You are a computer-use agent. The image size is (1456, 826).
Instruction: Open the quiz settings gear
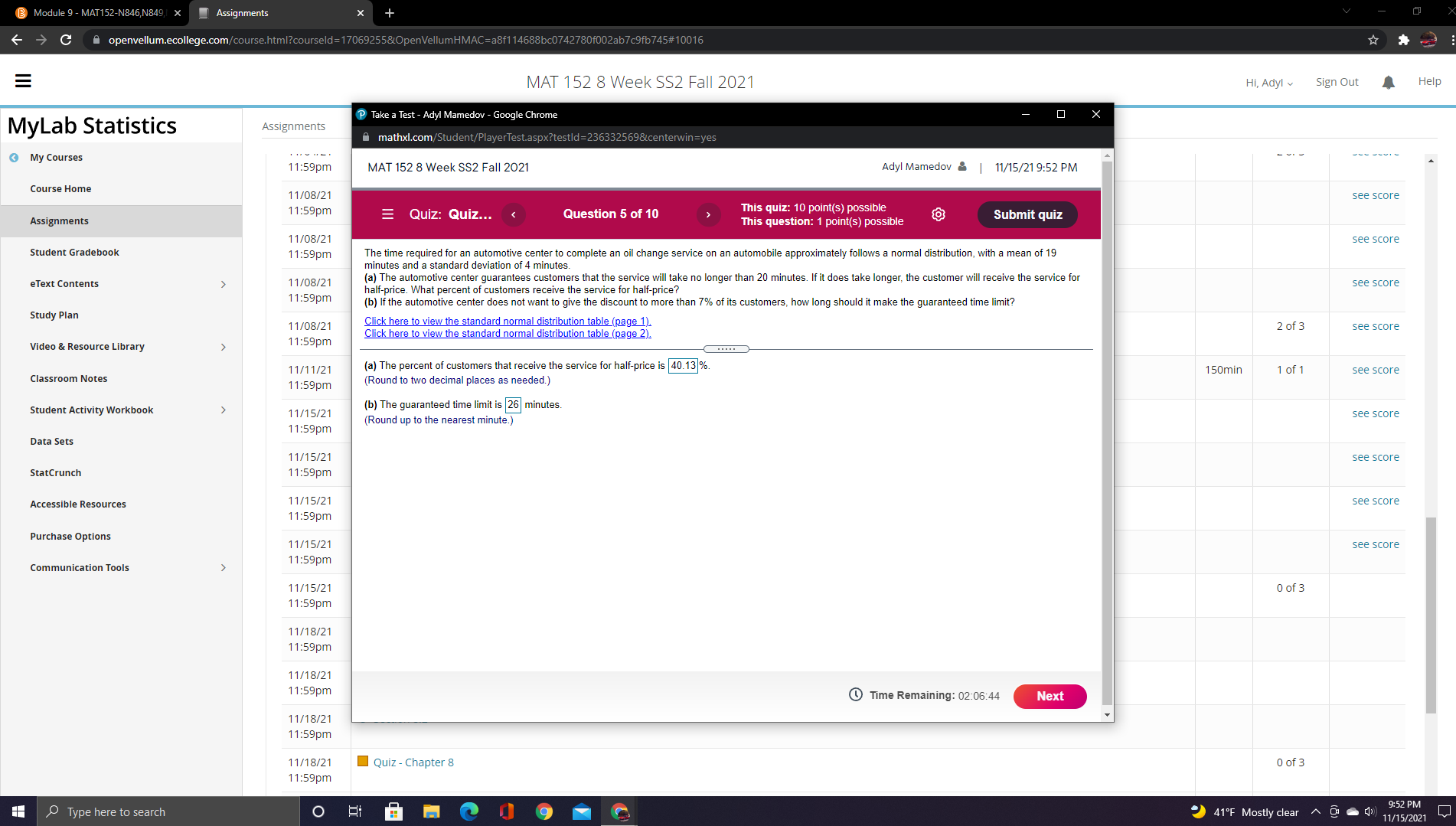pos(939,214)
